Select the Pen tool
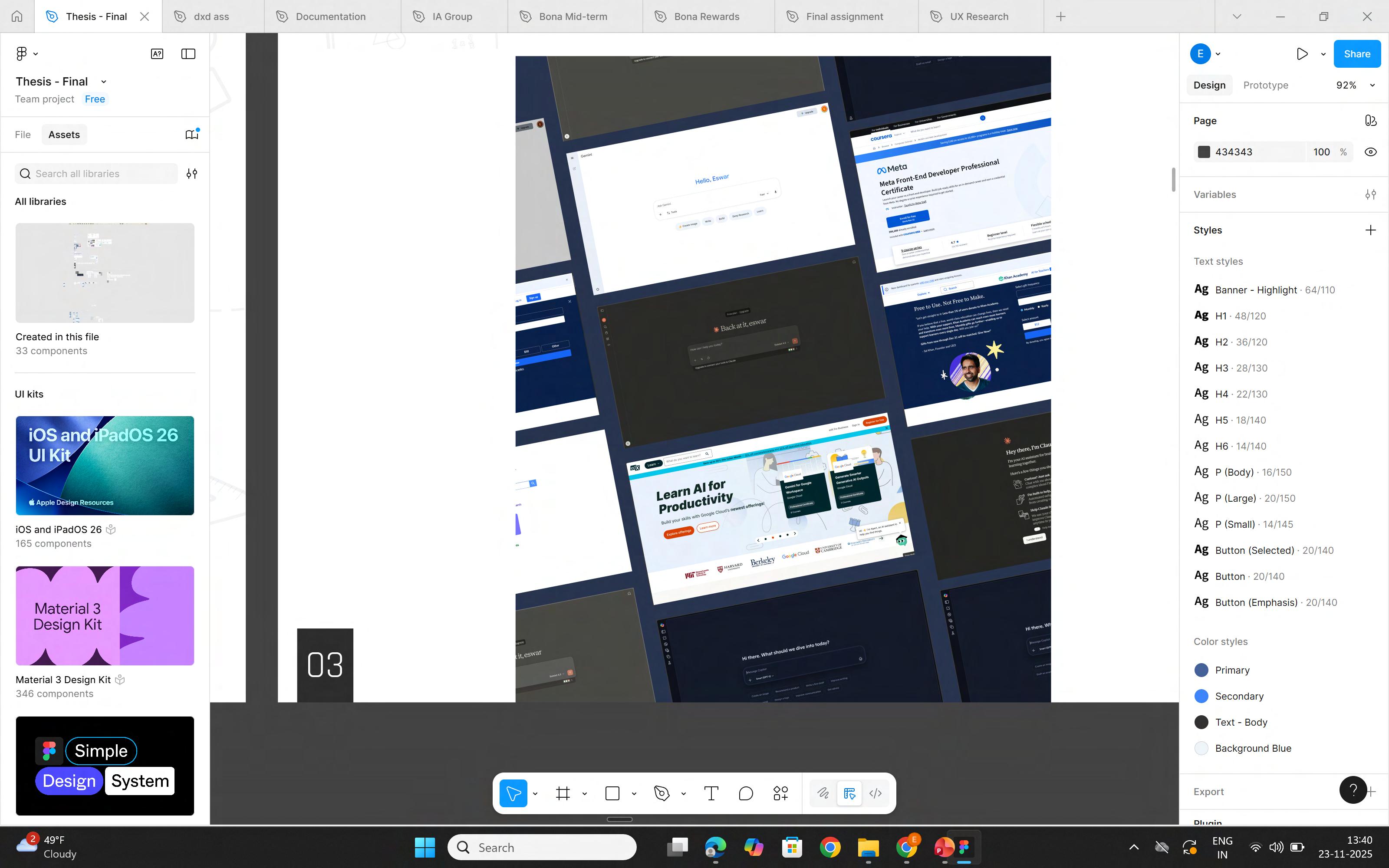1389x868 pixels. pos(662,793)
